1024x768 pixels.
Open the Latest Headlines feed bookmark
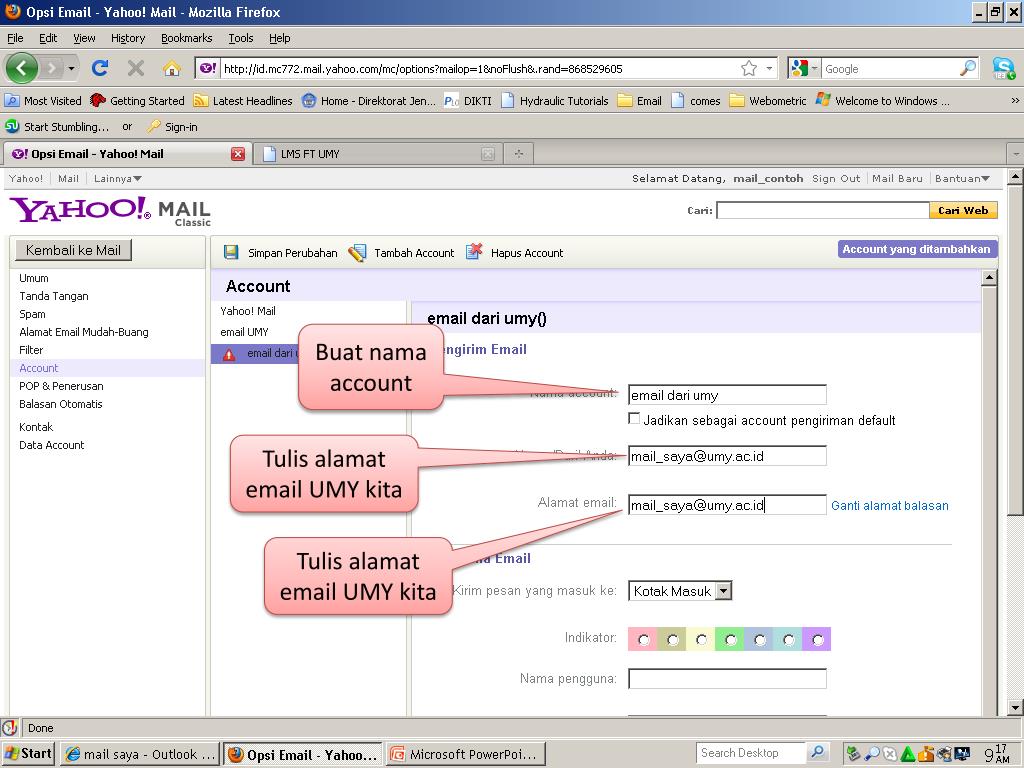pyautogui.click(x=243, y=101)
